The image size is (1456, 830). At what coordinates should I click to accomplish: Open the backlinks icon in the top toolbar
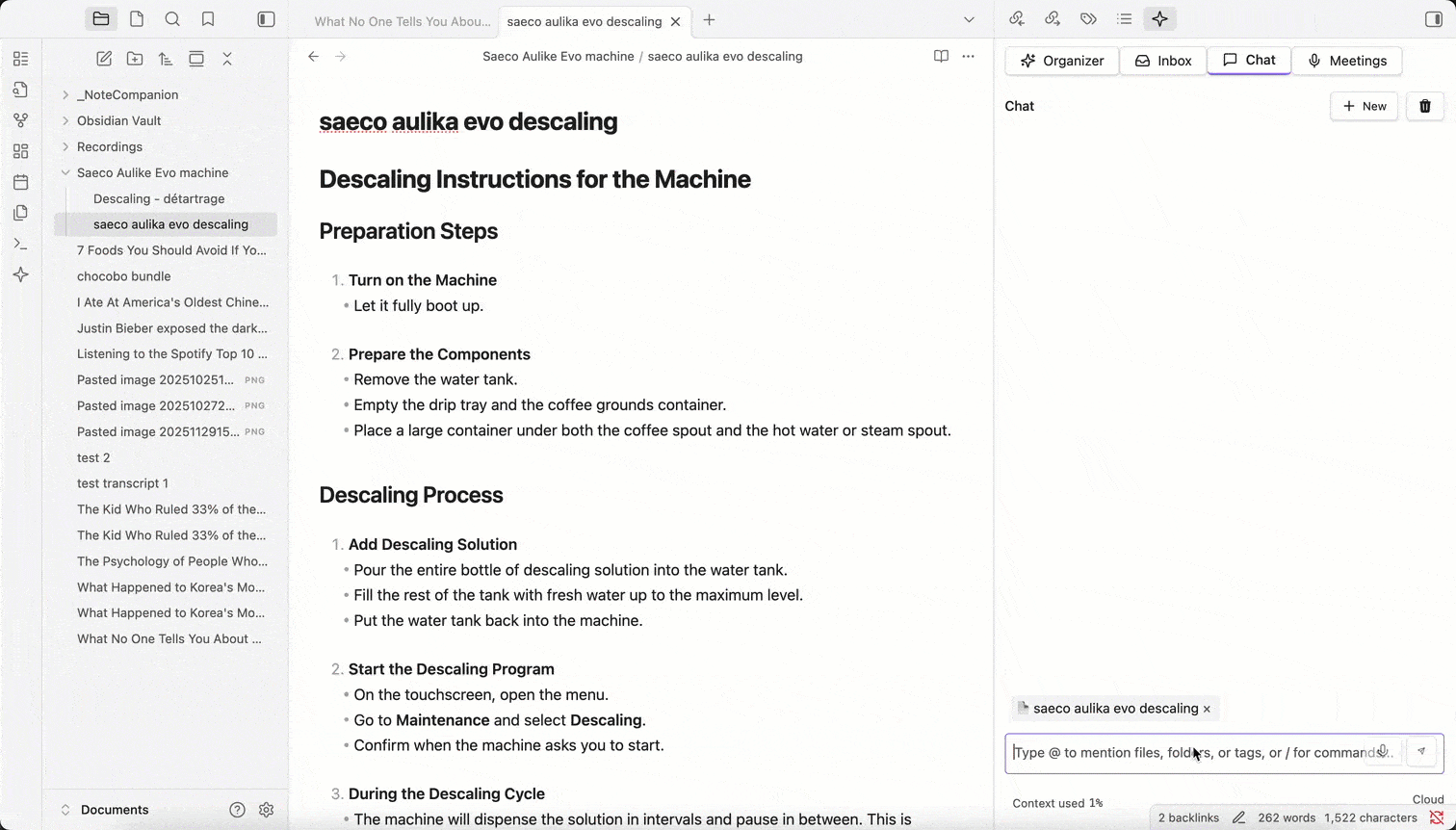tap(1017, 18)
